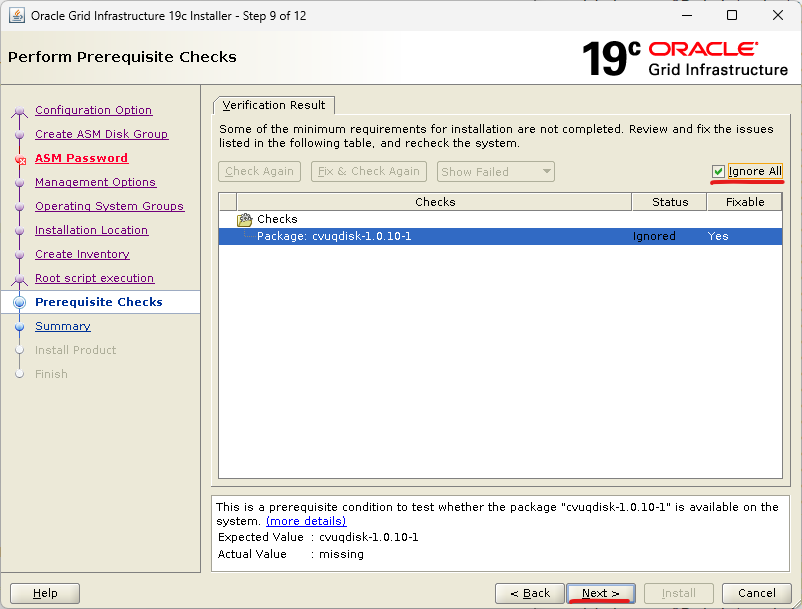802x609 pixels.
Task: Open the Show Failed dropdown
Action: [x=496, y=172]
